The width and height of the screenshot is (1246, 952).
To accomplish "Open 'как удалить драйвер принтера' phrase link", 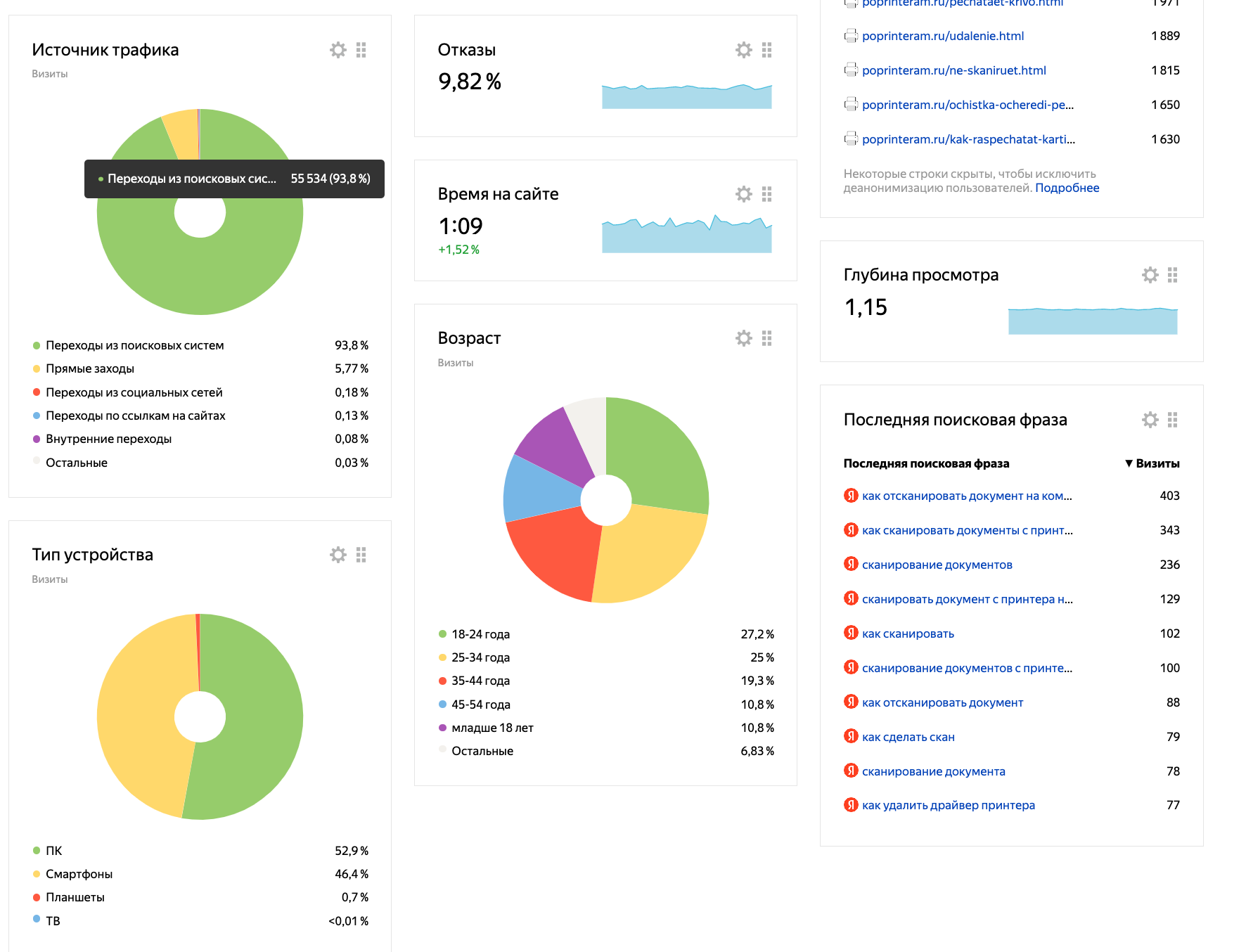I will (x=949, y=805).
